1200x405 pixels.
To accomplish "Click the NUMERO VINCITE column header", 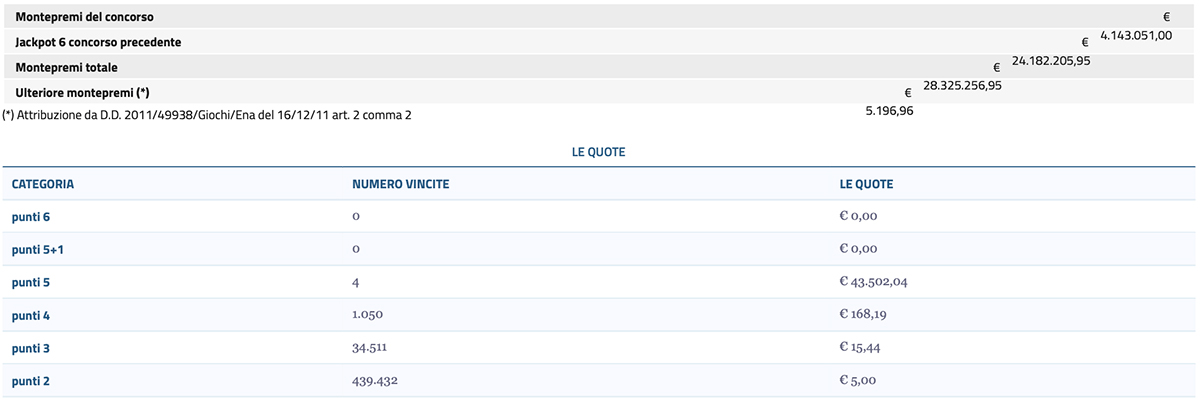I will (x=400, y=185).
